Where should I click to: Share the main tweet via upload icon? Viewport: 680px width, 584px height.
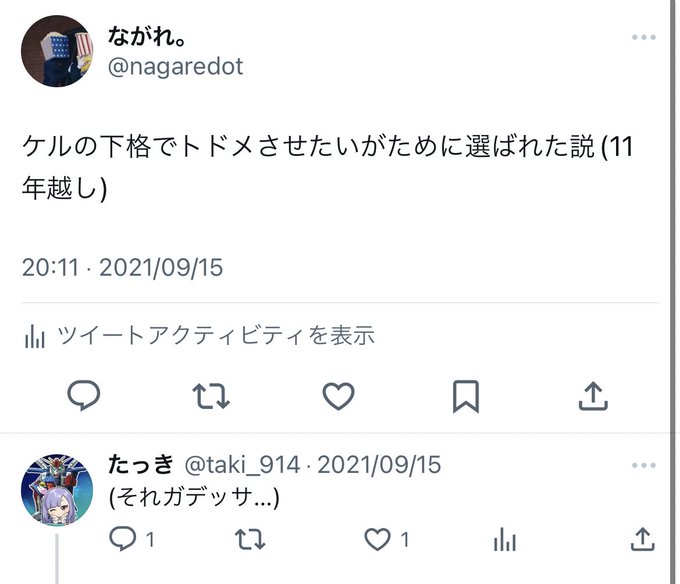tap(593, 396)
